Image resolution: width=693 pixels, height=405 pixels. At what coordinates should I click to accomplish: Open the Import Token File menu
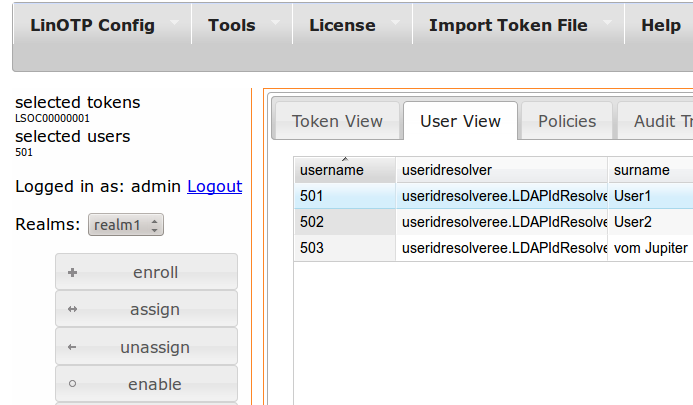508,26
